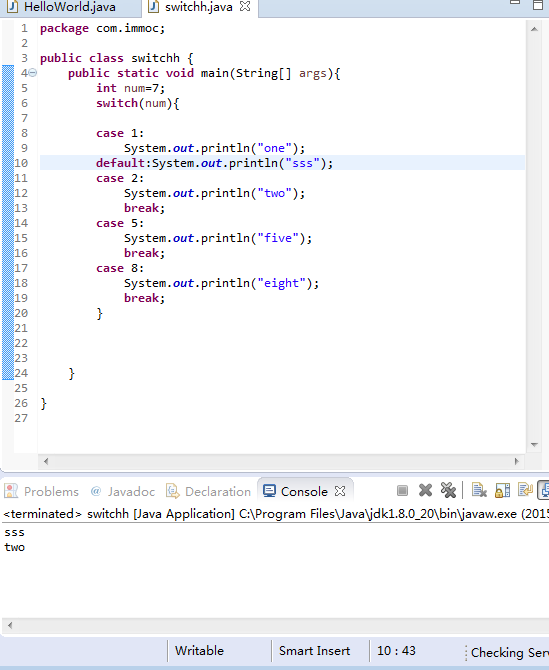Toggle show console on standard output change
Image resolution: width=549 pixels, height=670 pixels.
pyautogui.click(x=544, y=491)
